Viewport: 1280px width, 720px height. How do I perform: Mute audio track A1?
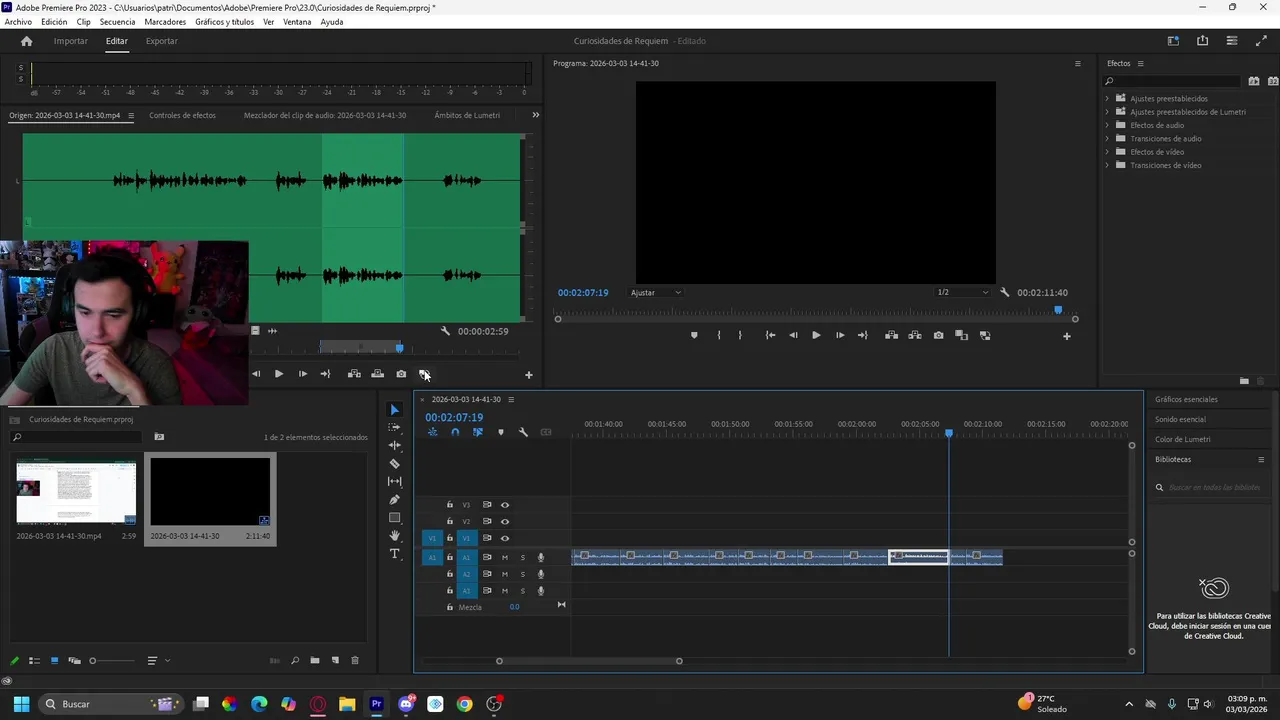tap(505, 558)
